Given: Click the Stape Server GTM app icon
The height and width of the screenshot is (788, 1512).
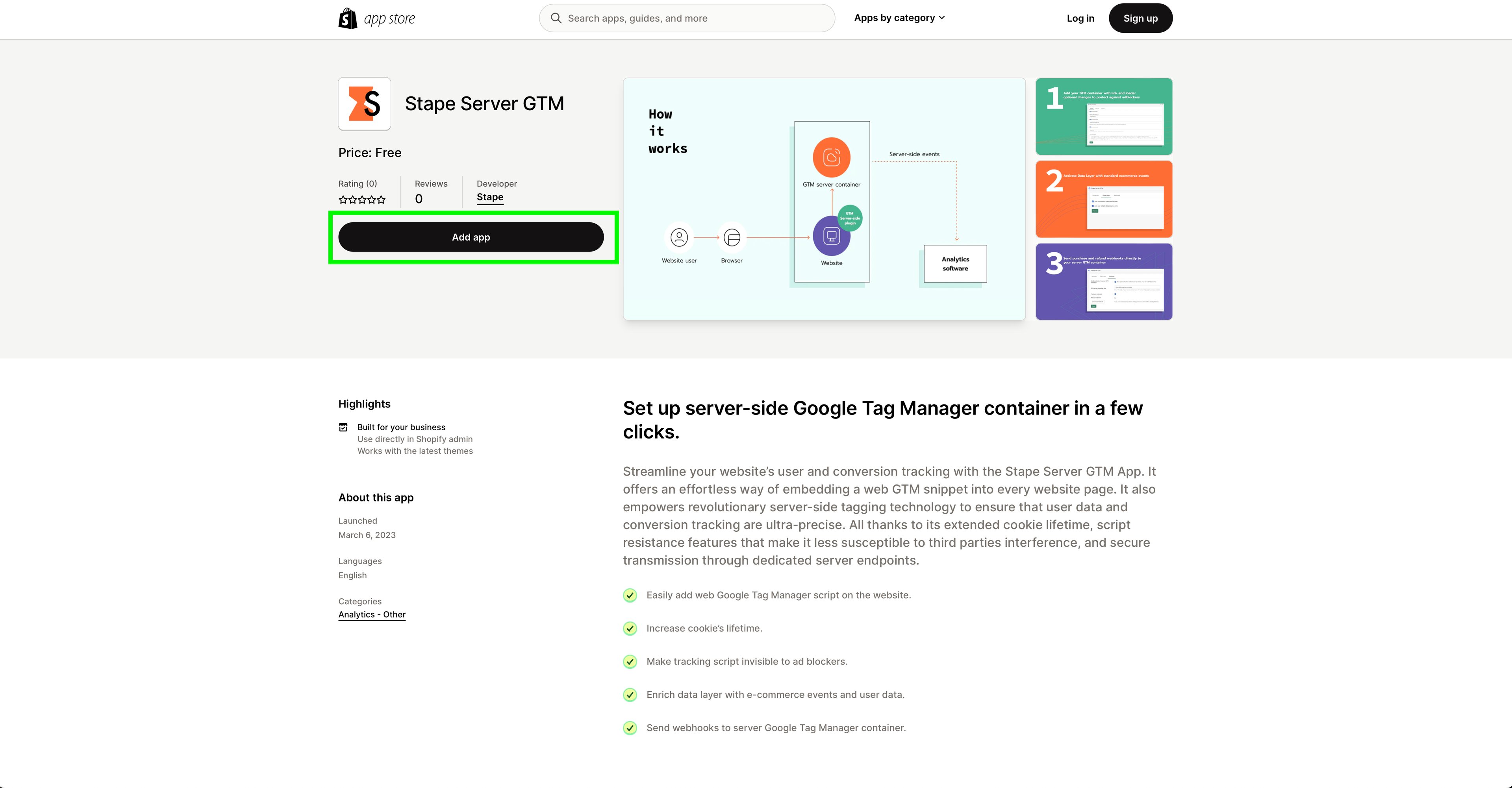Looking at the screenshot, I should click(x=365, y=104).
